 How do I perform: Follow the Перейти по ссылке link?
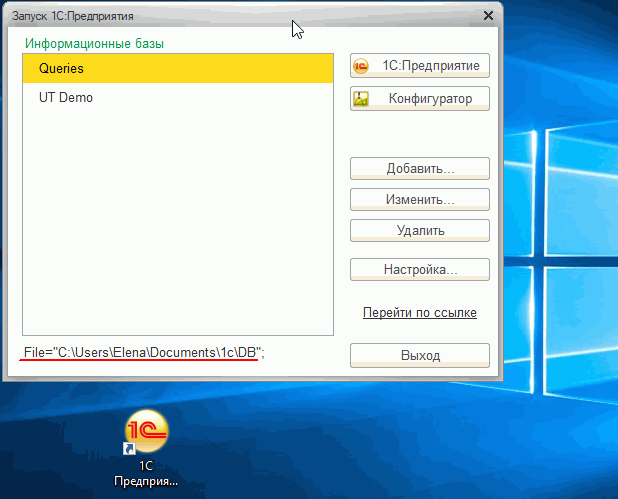pos(420,313)
